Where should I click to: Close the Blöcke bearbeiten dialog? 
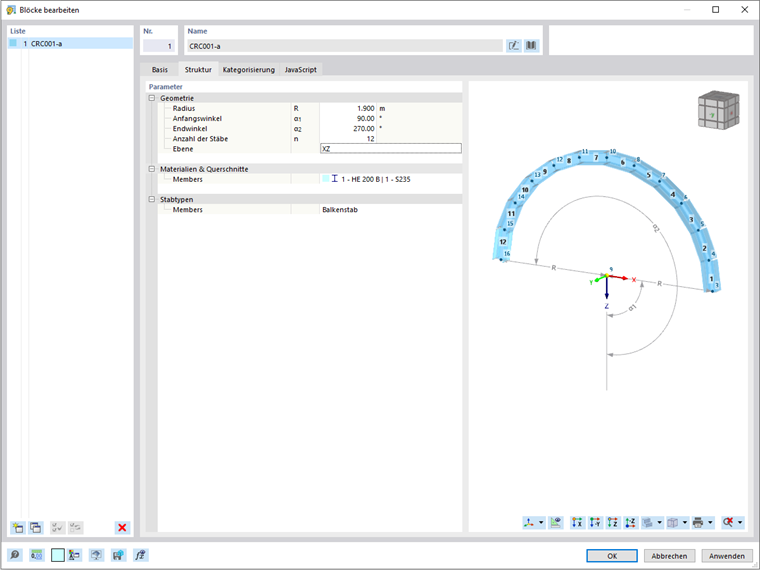(x=744, y=10)
